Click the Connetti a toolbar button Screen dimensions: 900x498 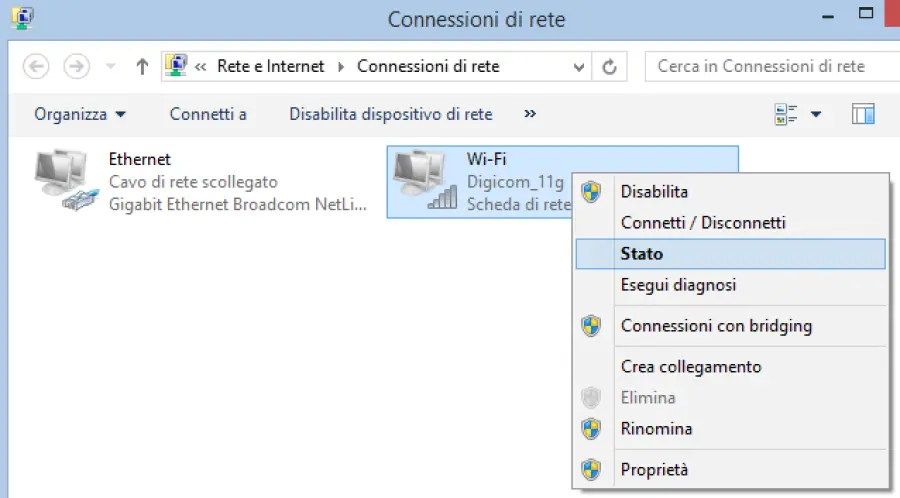(208, 114)
